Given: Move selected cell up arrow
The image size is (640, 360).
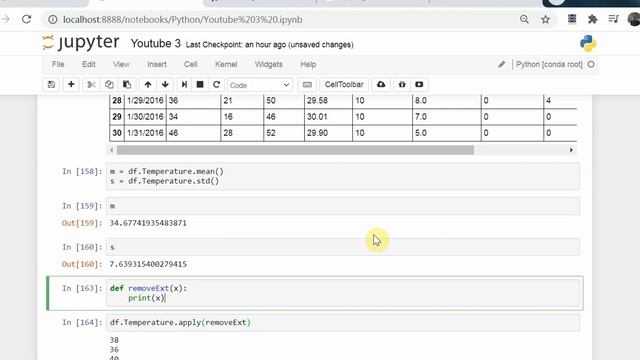Looking at the screenshot, I should (x=148, y=84).
